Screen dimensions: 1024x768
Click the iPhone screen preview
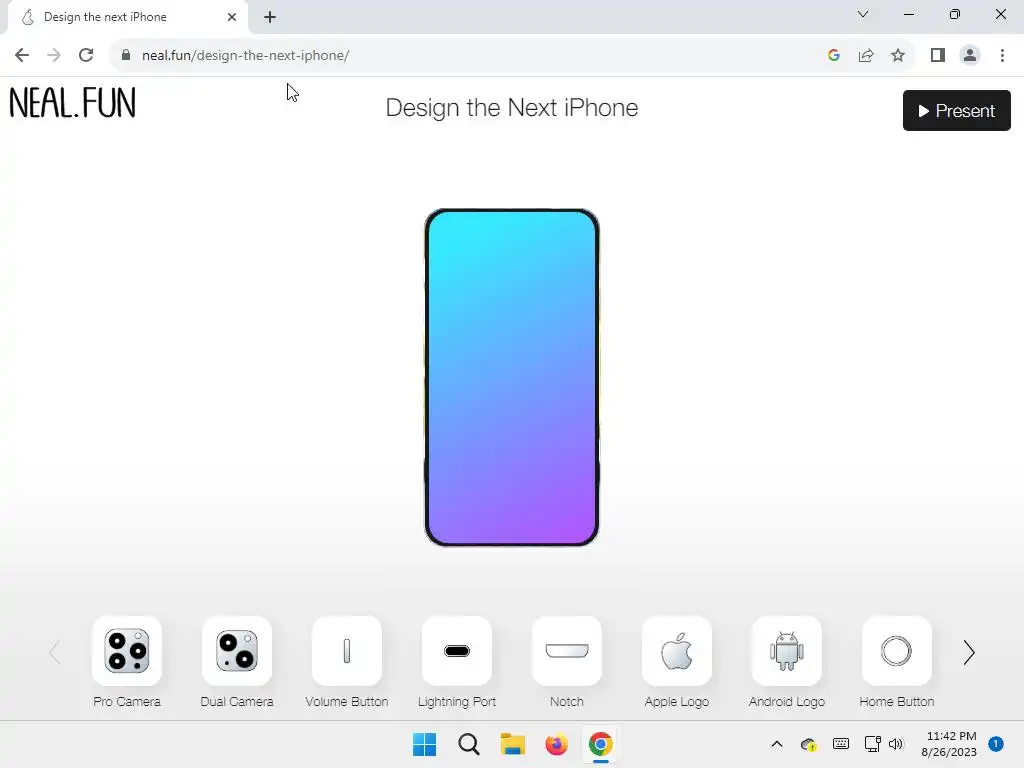512,377
